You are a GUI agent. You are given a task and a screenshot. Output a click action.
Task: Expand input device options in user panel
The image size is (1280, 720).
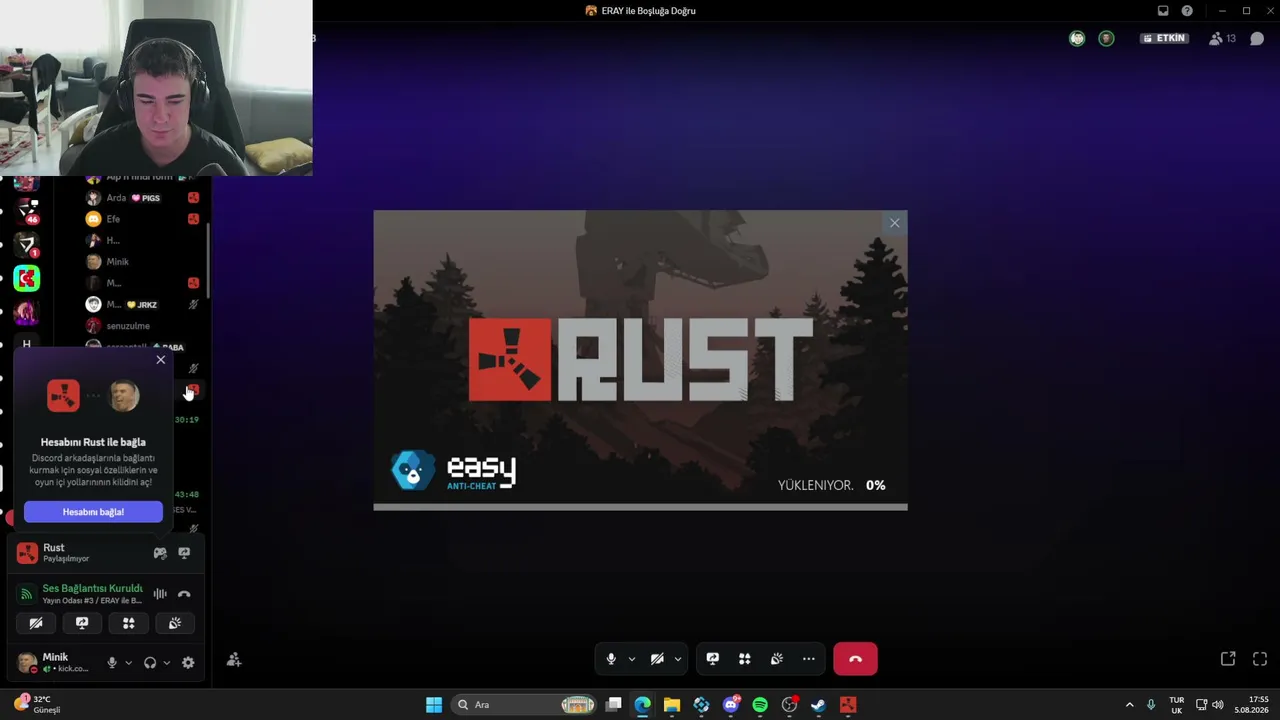coord(128,663)
